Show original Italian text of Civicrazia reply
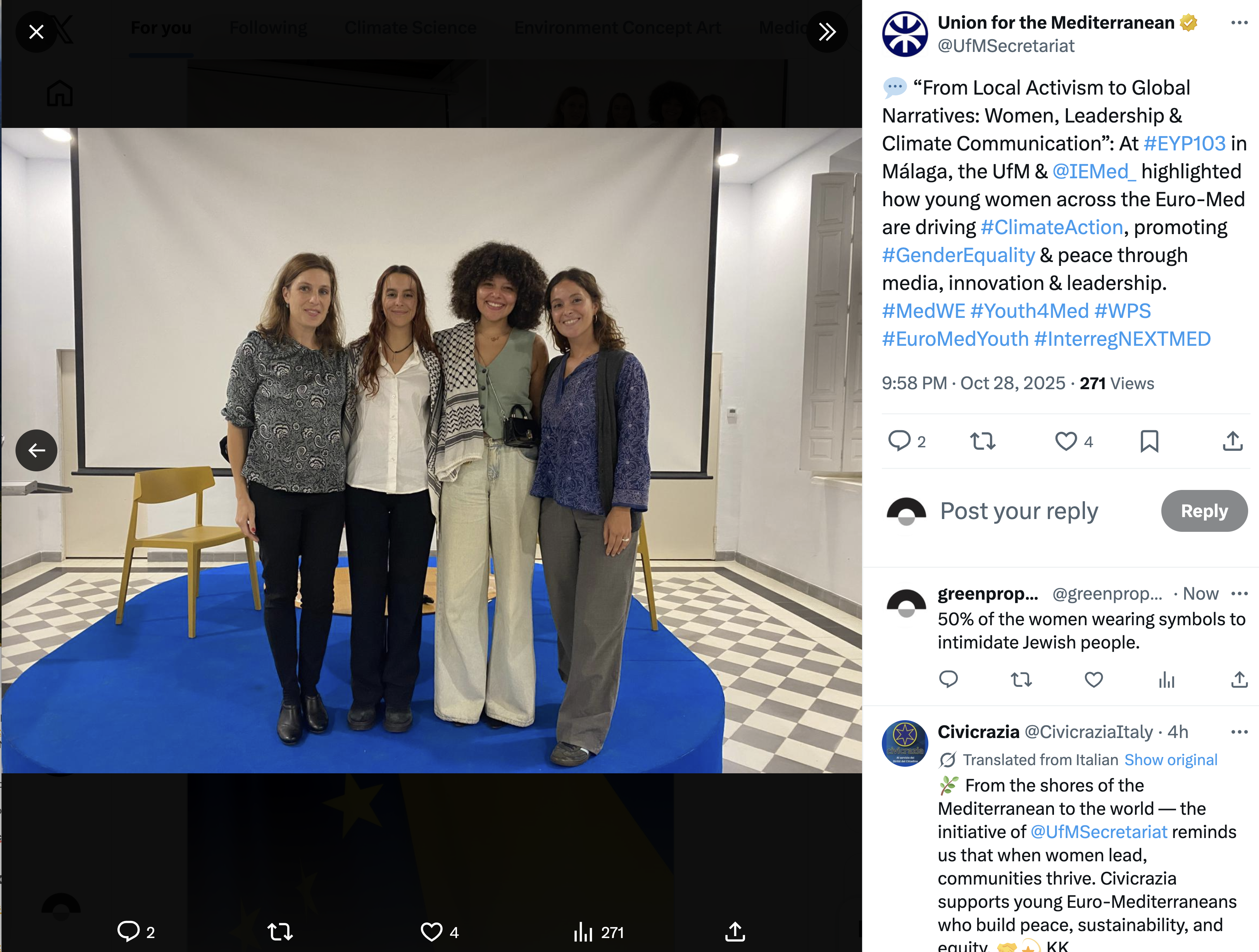This screenshot has height=952, width=1259. (x=1171, y=760)
